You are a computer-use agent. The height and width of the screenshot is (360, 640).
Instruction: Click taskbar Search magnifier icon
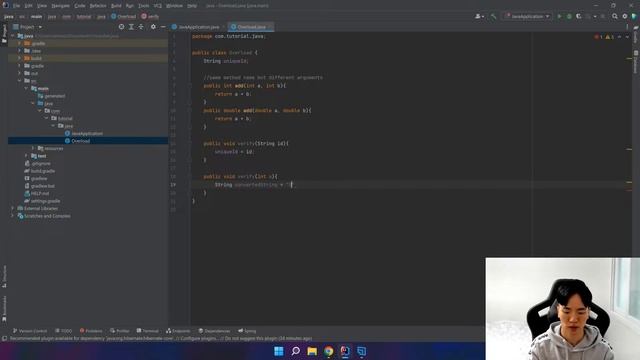point(296,351)
